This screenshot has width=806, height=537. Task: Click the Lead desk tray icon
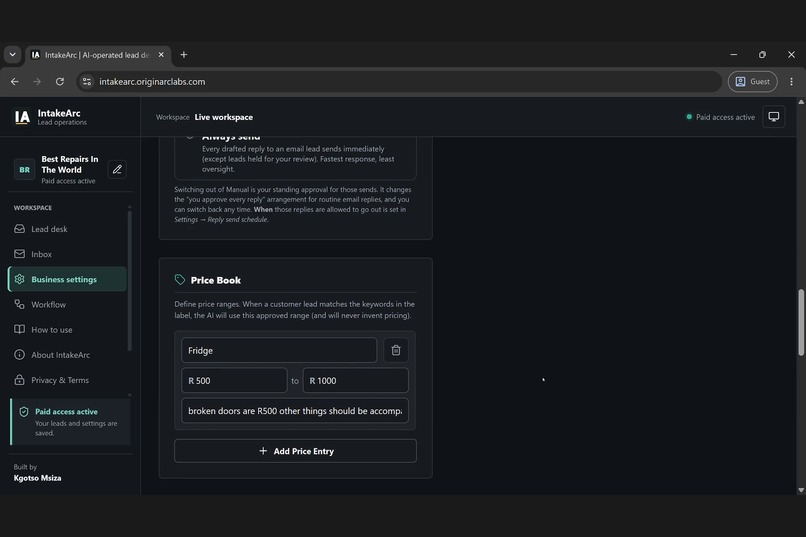pos(20,229)
